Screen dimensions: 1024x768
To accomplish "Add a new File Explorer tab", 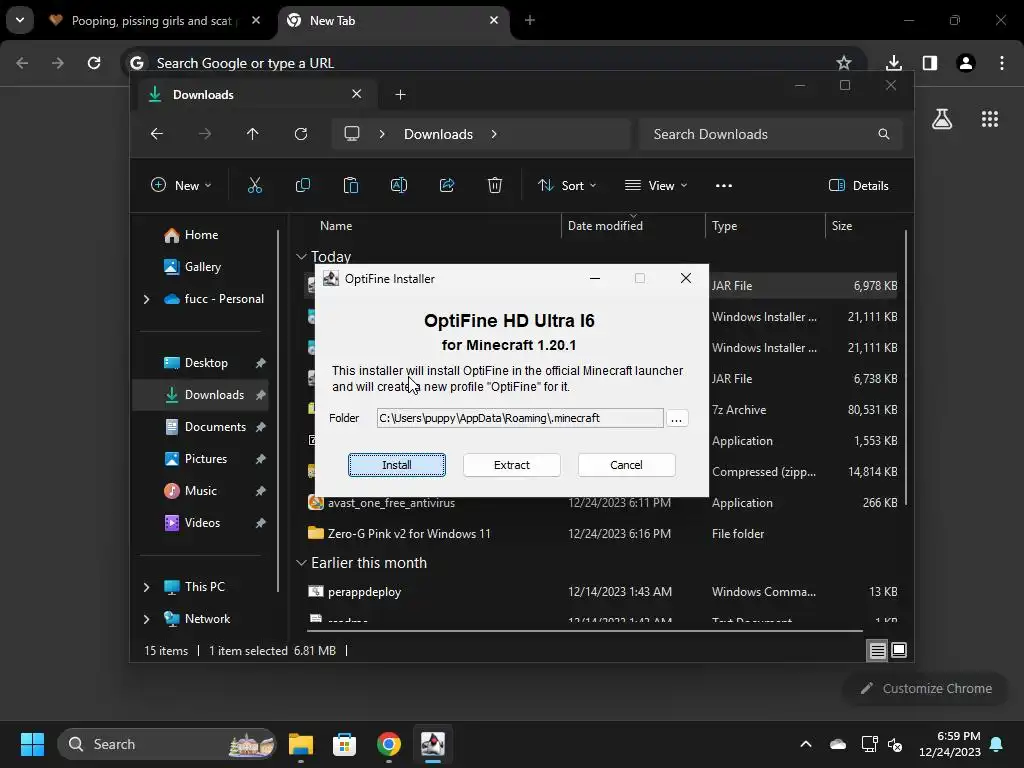I will click(400, 95).
